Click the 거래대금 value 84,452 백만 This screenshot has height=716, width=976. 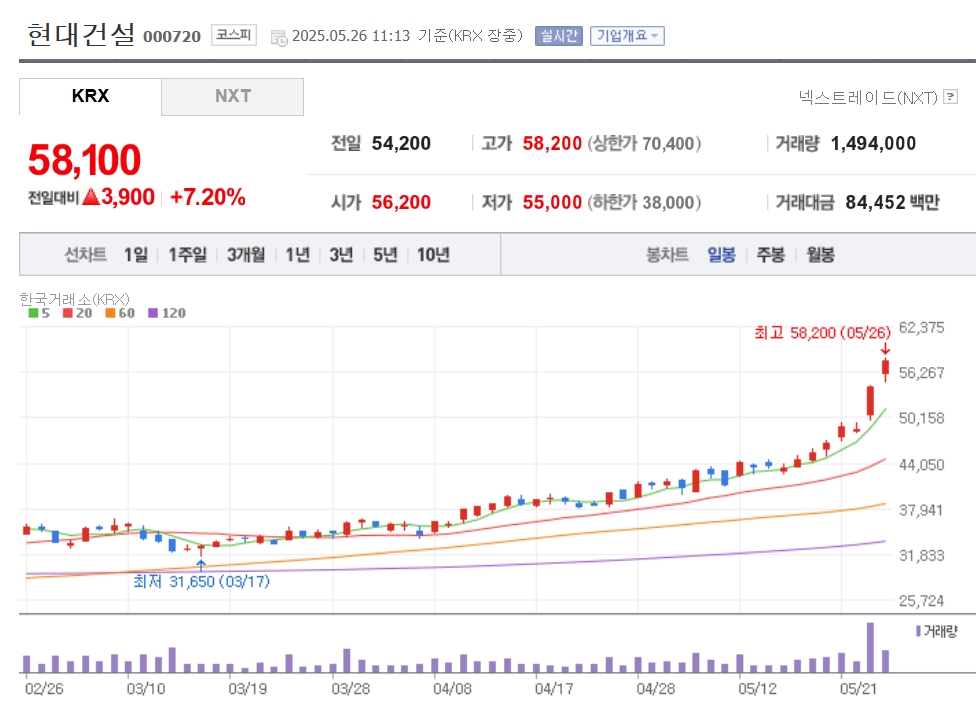click(x=892, y=202)
